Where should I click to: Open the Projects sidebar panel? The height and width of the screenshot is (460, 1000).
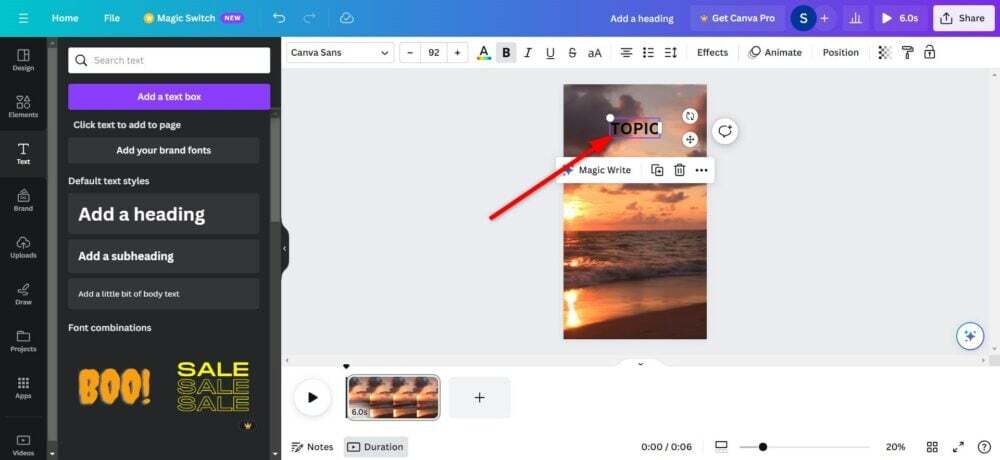[x=23, y=341]
